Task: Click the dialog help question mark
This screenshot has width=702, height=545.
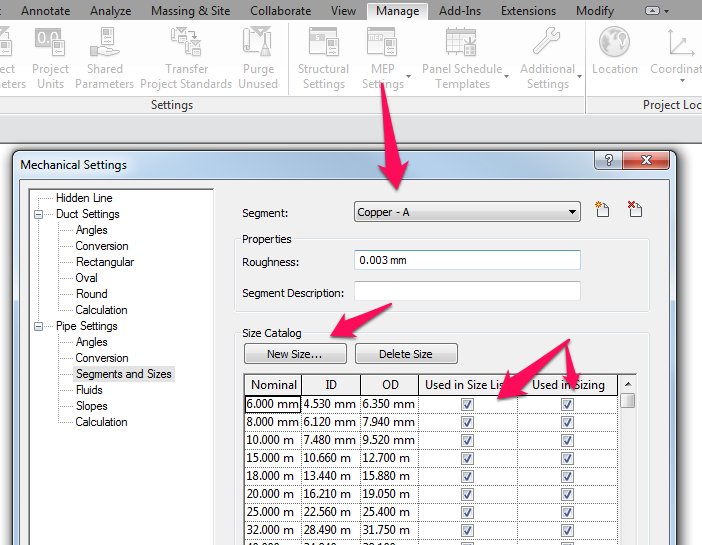Action: [608, 160]
